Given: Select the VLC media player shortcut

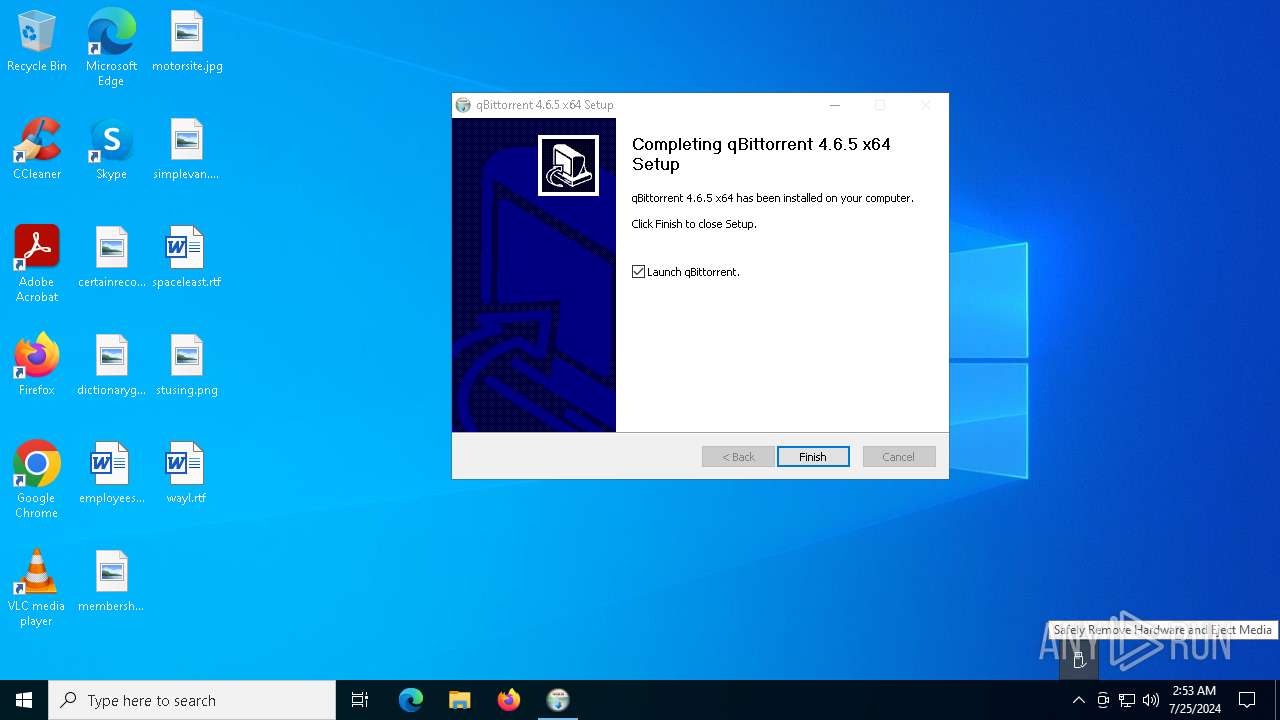Looking at the screenshot, I should coord(37,588).
